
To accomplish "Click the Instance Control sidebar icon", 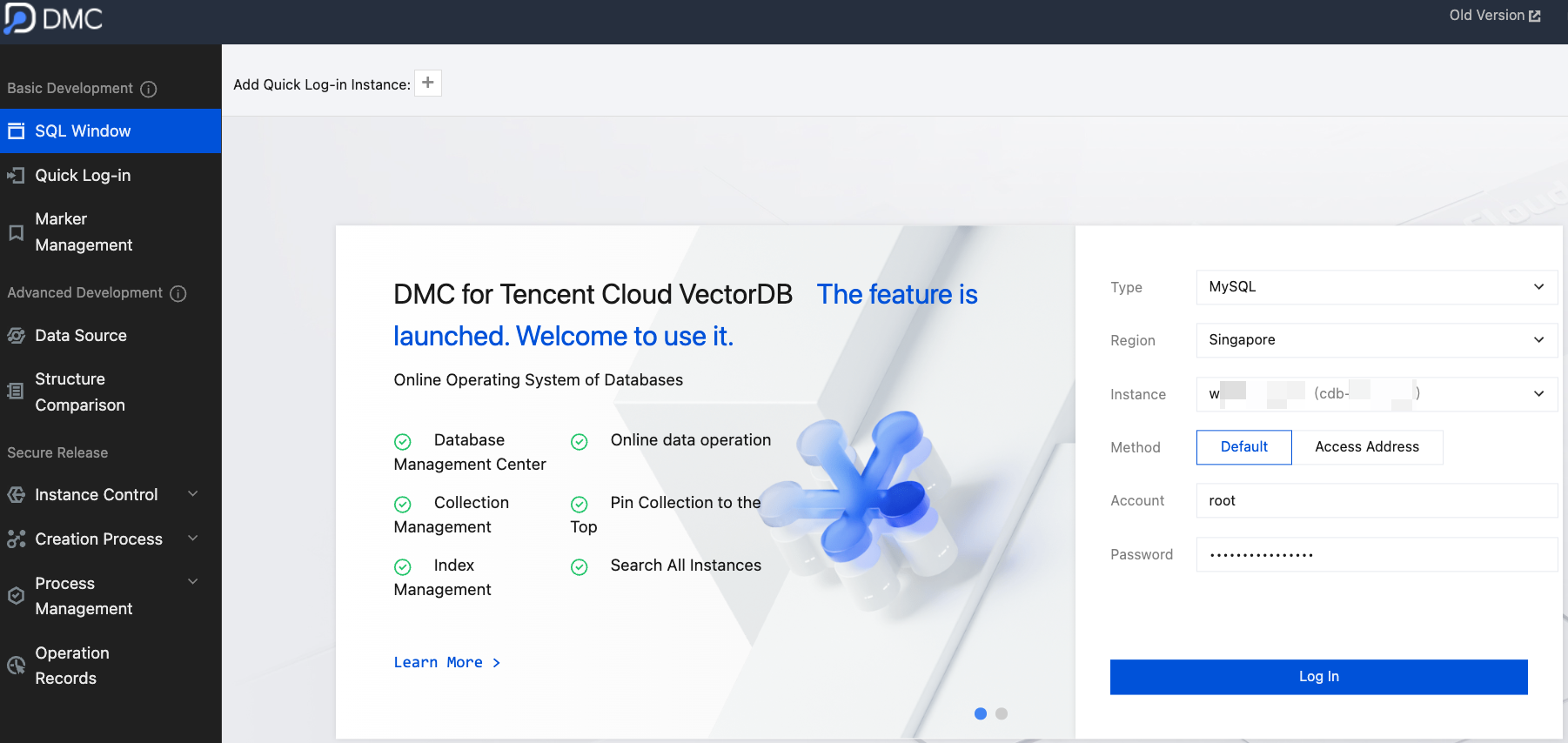I will pyautogui.click(x=16, y=495).
